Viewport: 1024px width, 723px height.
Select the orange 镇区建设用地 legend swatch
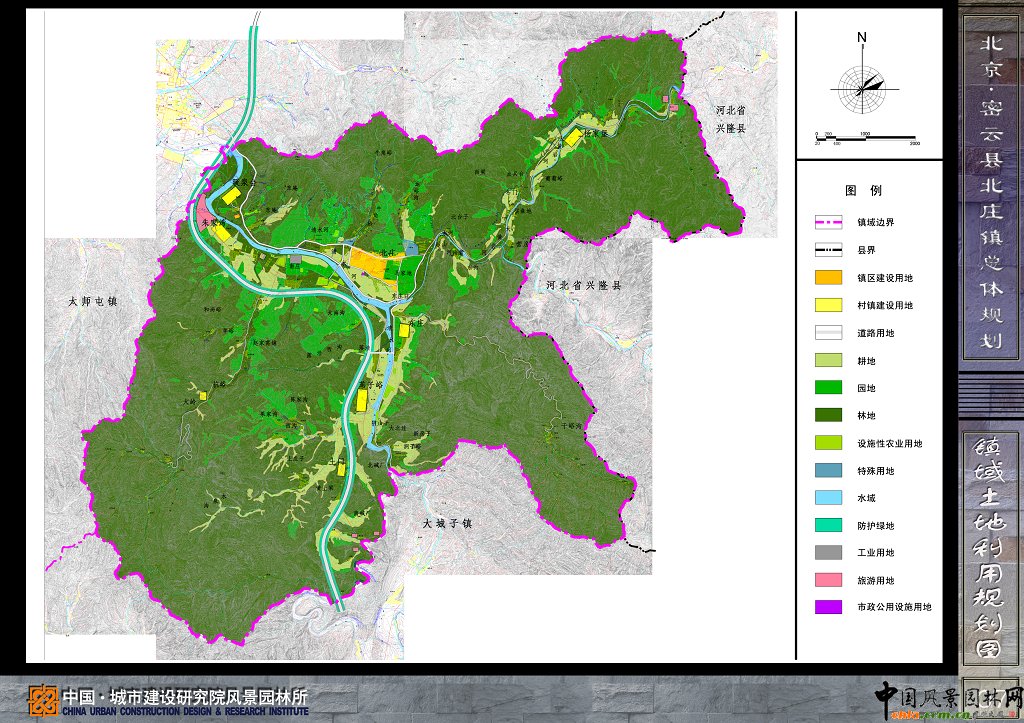point(830,277)
